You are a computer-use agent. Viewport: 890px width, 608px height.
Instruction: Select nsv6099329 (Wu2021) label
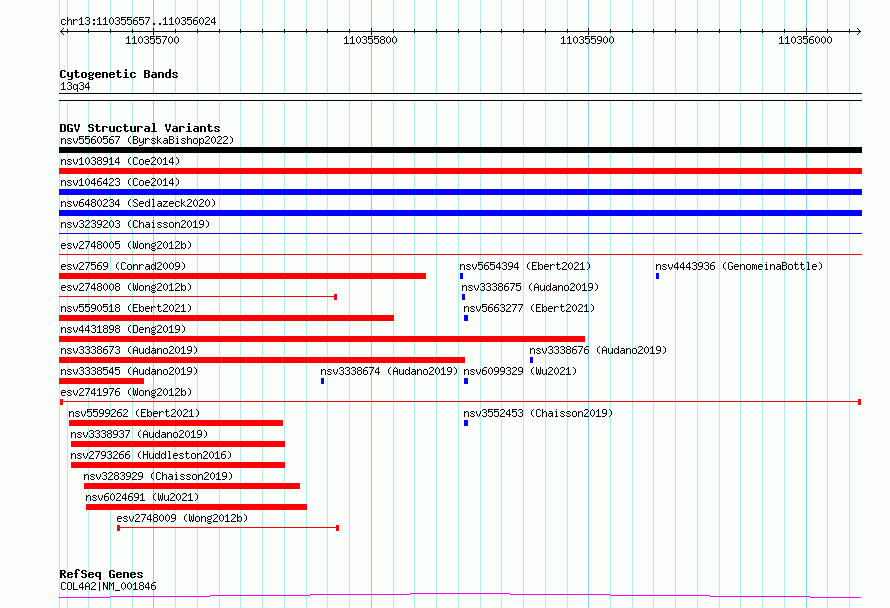[x=520, y=371]
